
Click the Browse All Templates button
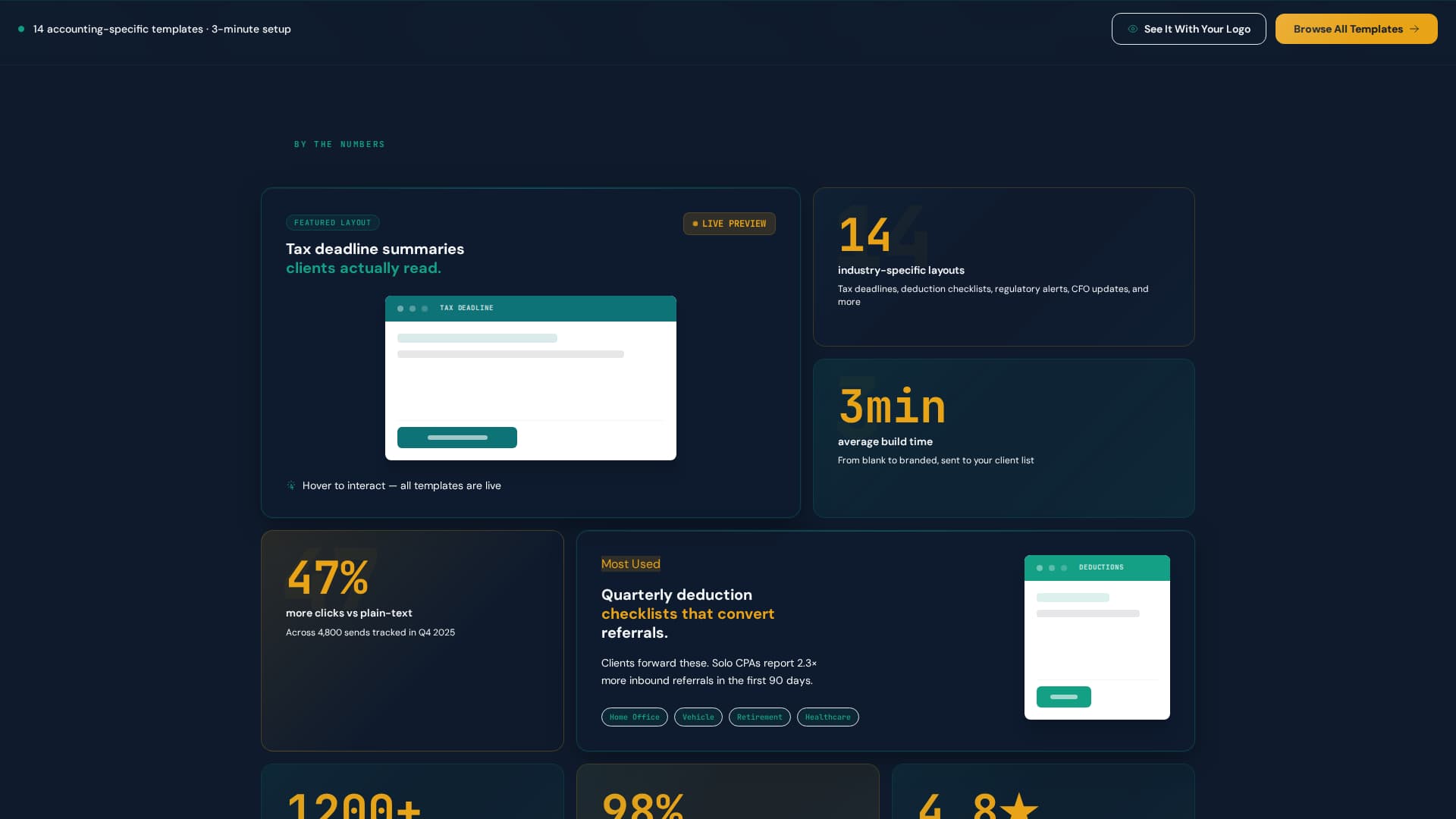coord(1356,29)
